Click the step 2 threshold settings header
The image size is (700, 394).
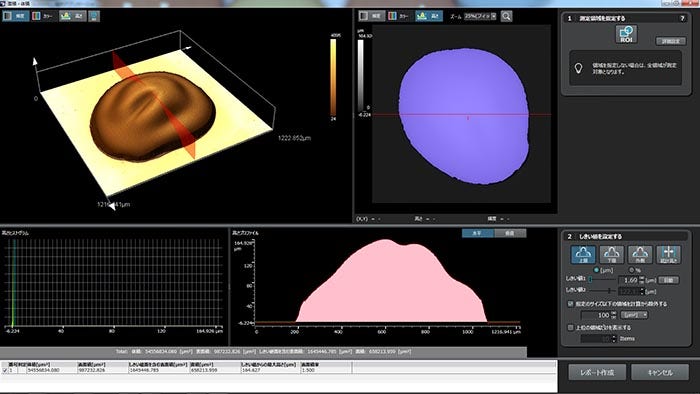(626, 236)
